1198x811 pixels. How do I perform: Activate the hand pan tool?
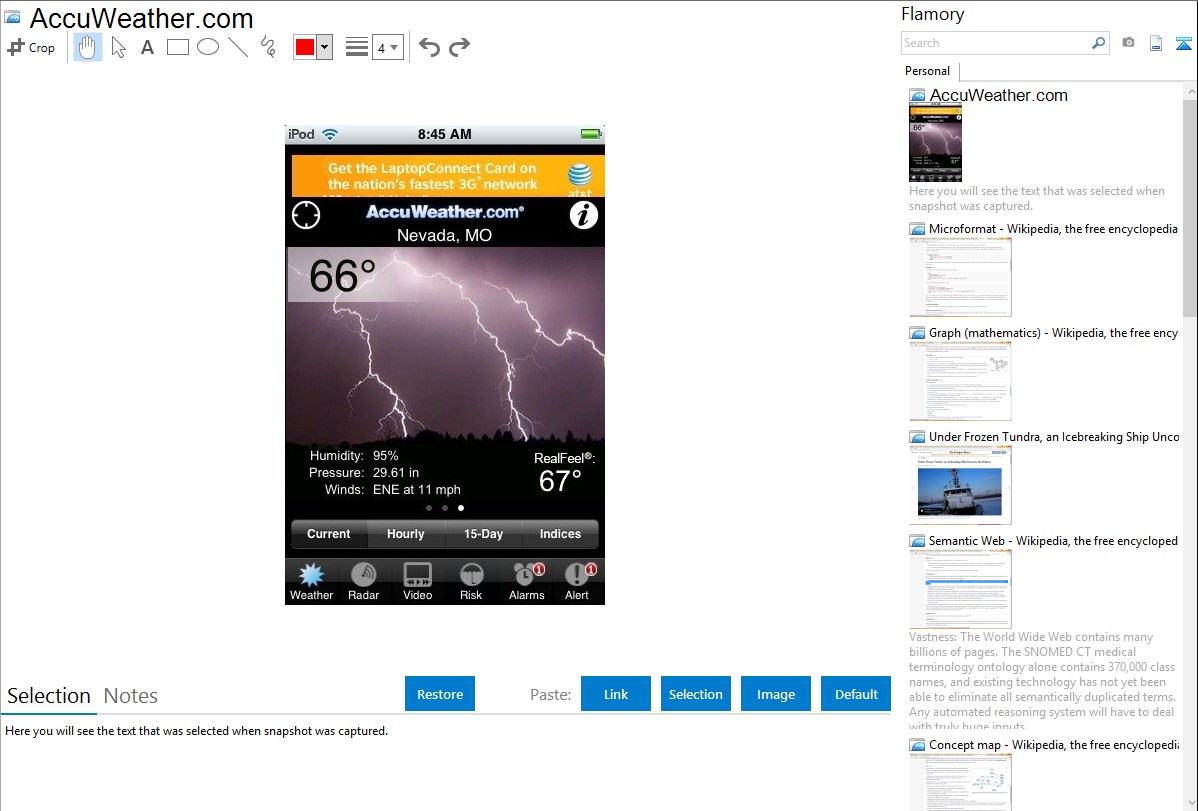pos(87,47)
